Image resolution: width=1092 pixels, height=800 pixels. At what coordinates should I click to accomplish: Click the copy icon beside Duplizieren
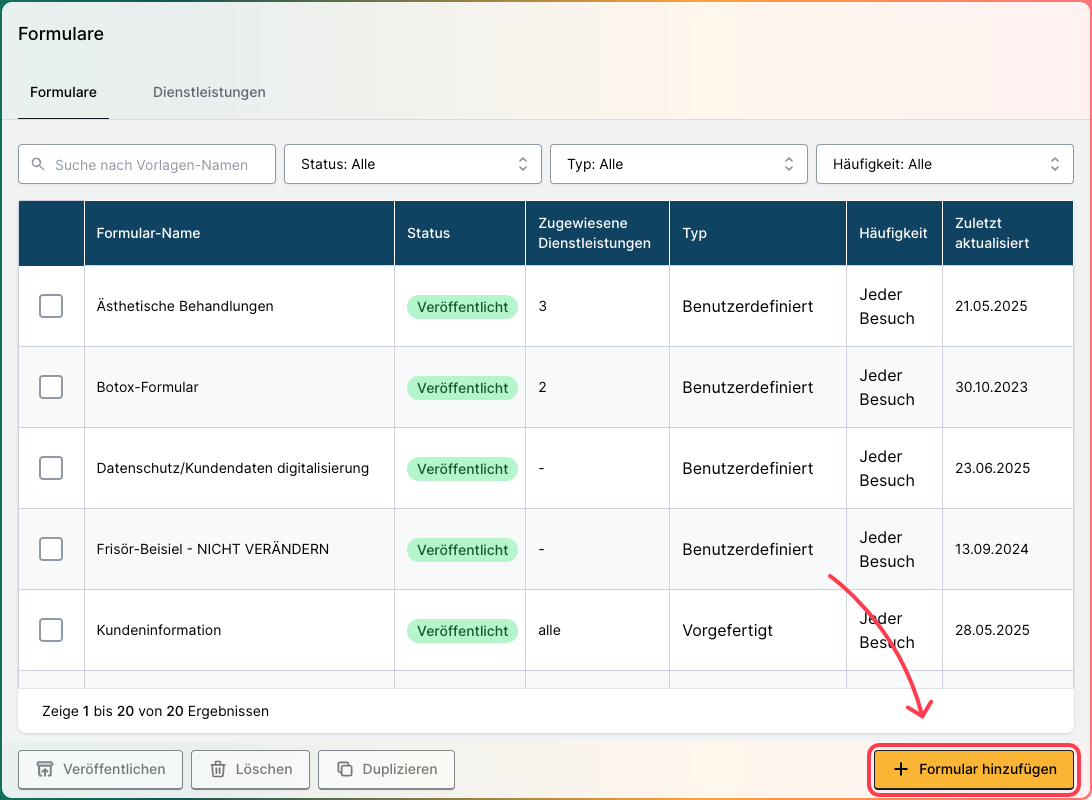(x=345, y=769)
